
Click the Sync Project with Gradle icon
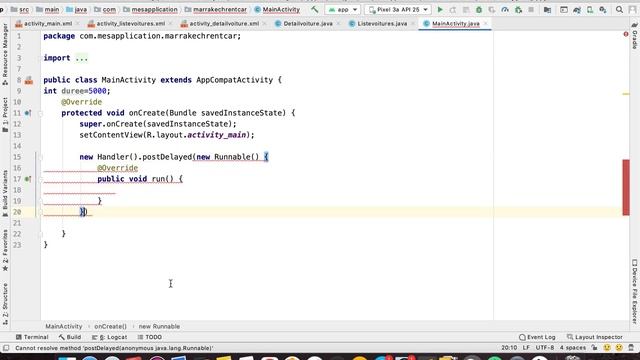577,9
